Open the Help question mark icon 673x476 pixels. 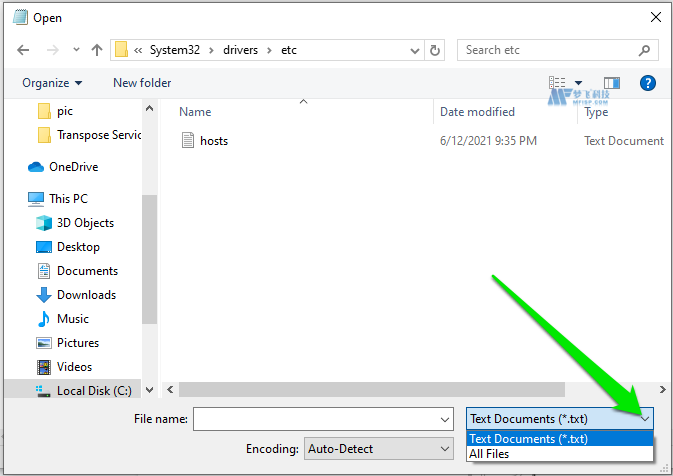(x=647, y=83)
